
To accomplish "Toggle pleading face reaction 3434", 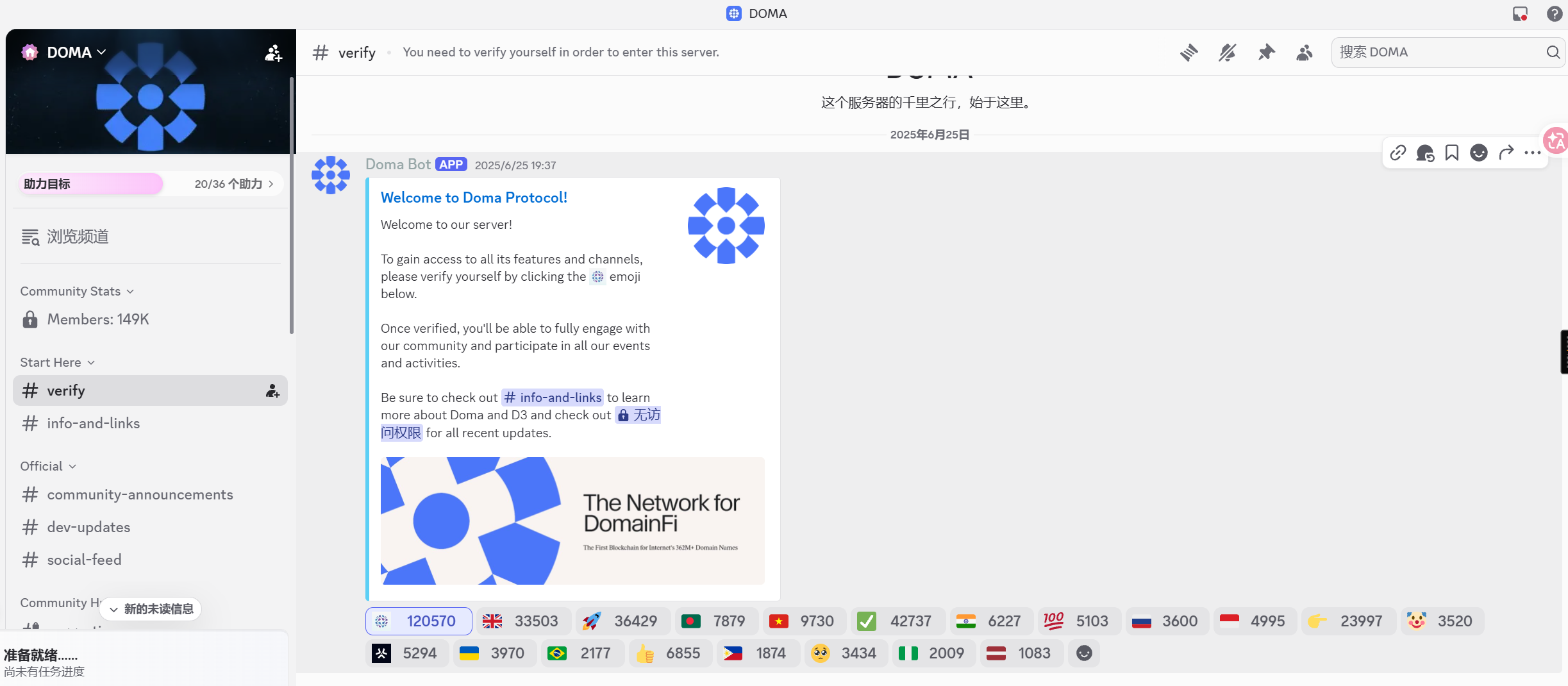I will coord(846,653).
